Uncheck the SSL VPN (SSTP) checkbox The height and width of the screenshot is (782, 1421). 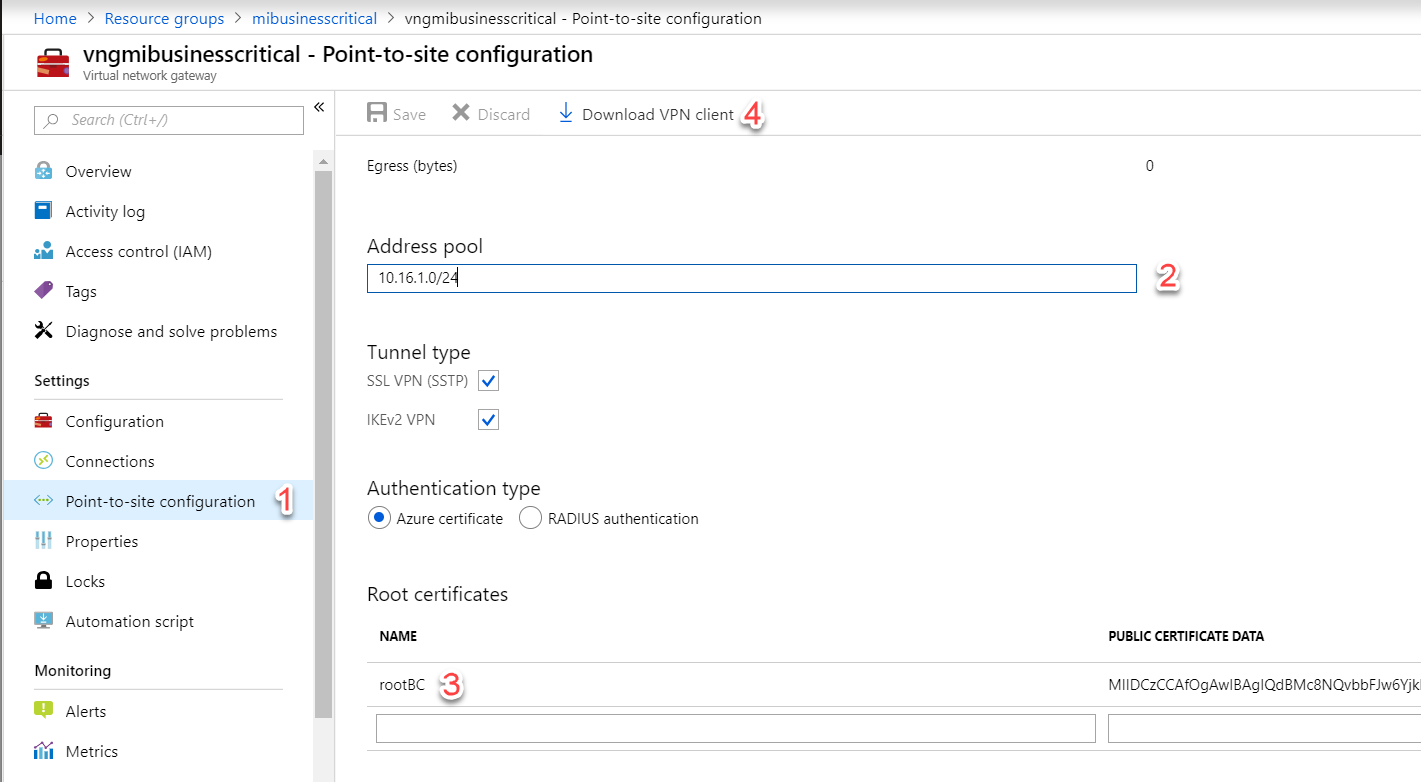488,380
